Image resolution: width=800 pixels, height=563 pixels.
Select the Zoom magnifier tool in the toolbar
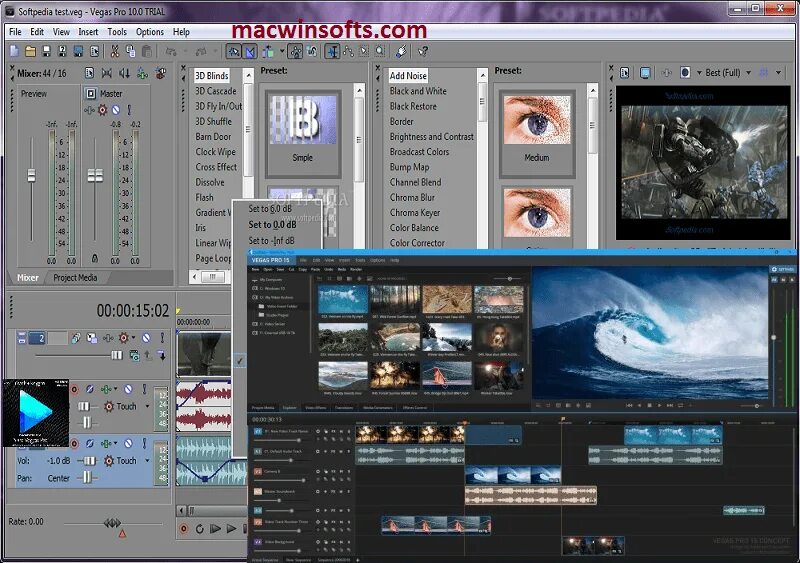click(x=380, y=51)
